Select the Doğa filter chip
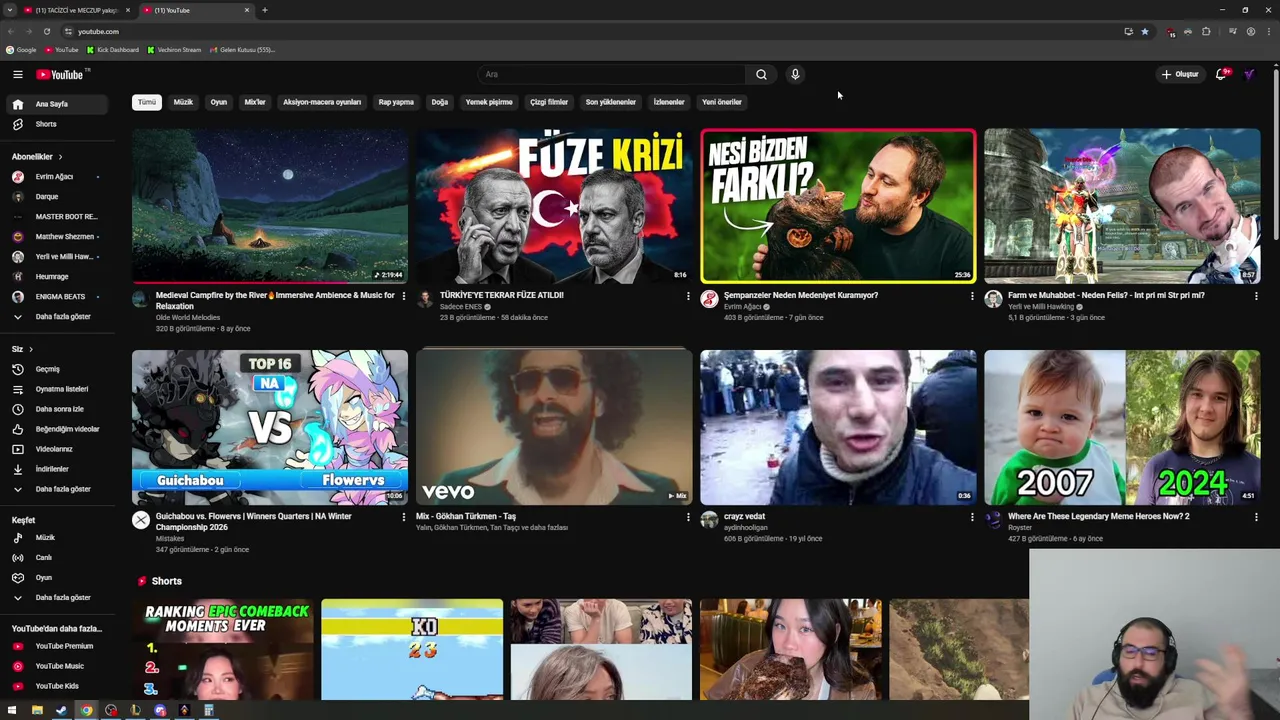The image size is (1280, 720). pos(439,102)
